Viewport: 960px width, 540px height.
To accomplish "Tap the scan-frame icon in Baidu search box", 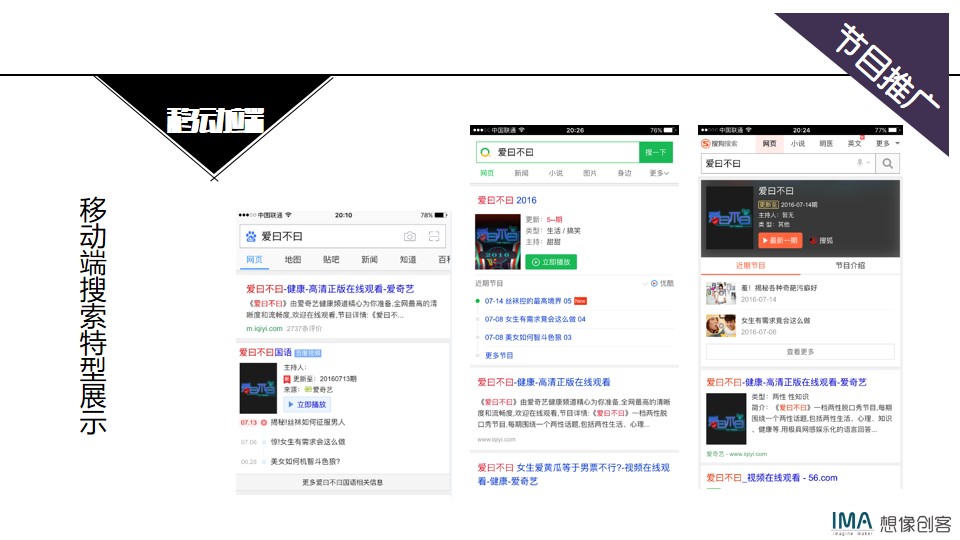I will [434, 236].
